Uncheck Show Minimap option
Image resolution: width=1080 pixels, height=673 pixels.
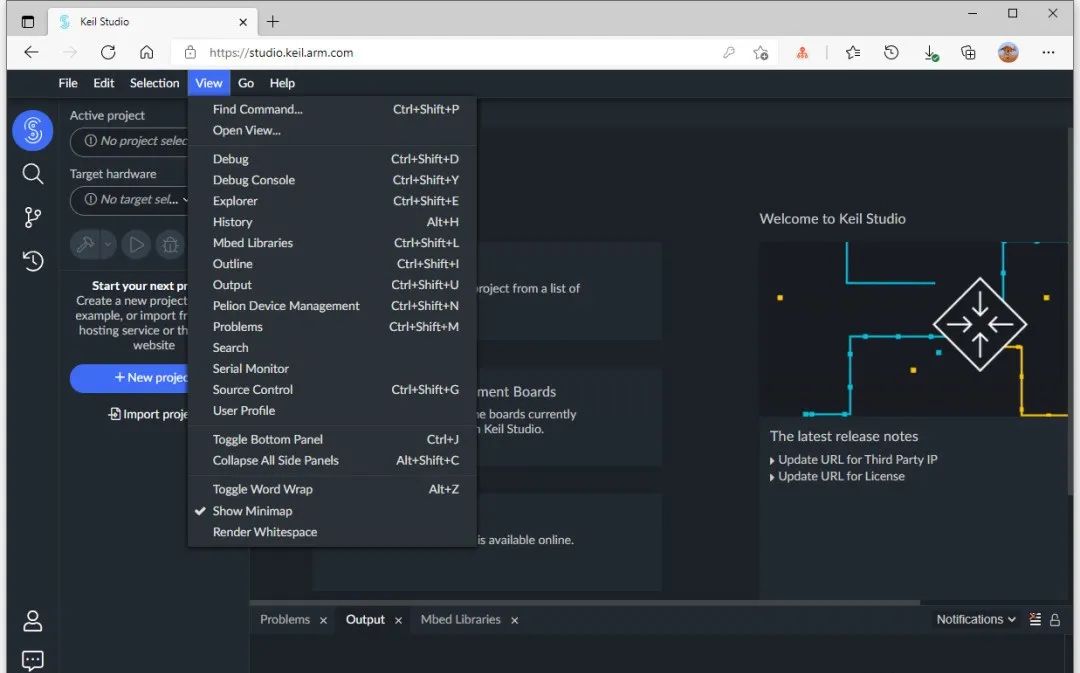click(x=332, y=511)
